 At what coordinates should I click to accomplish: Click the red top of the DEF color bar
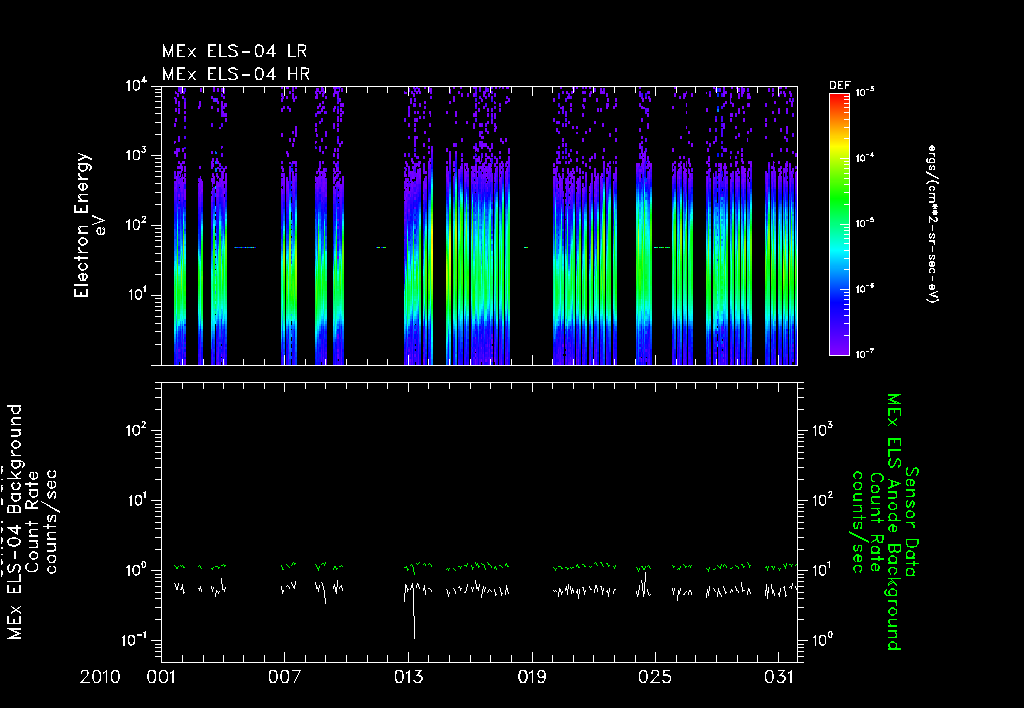pyautogui.click(x=839, y=103)
